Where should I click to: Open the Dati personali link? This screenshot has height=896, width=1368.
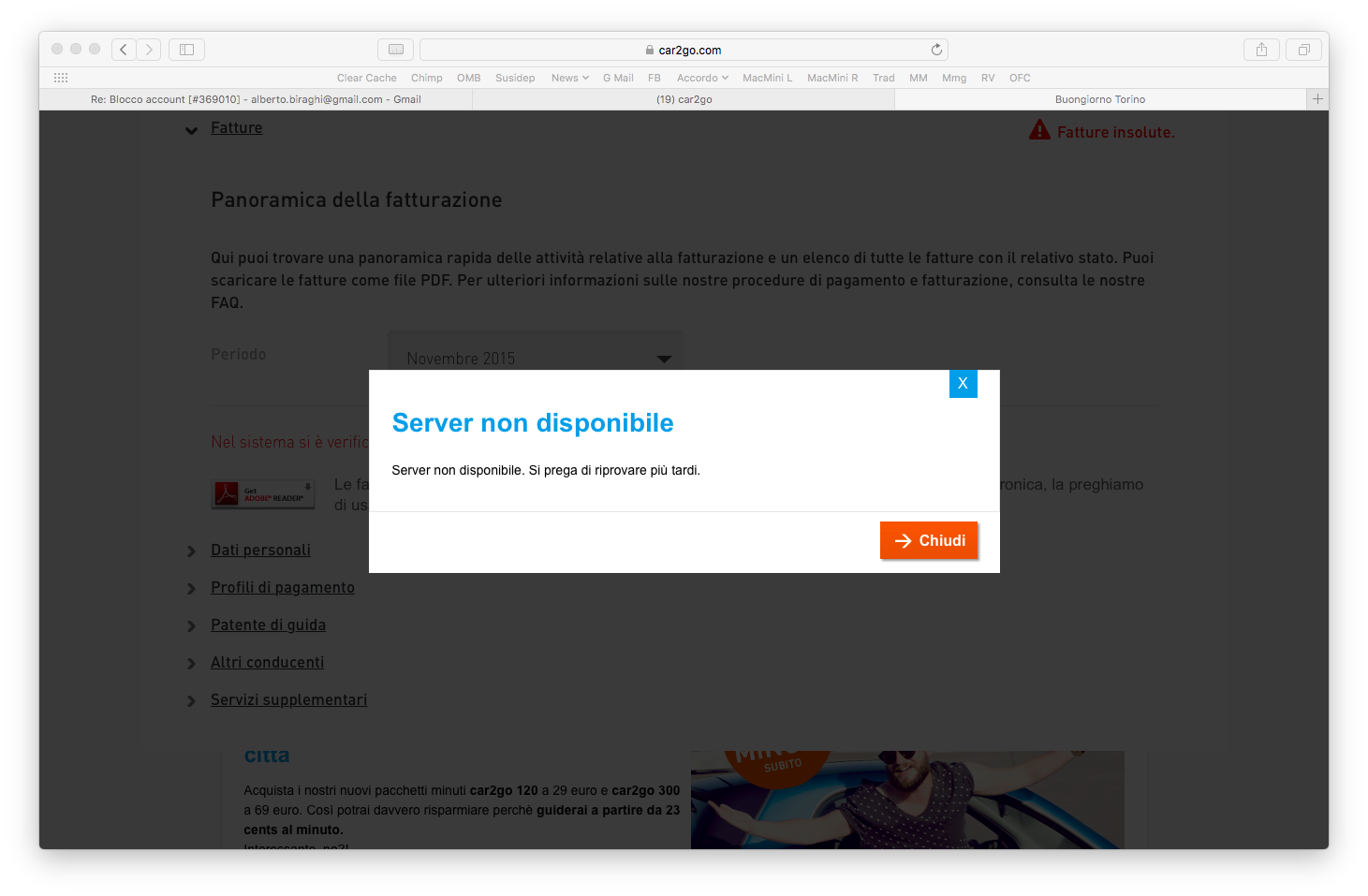point(260,551)
